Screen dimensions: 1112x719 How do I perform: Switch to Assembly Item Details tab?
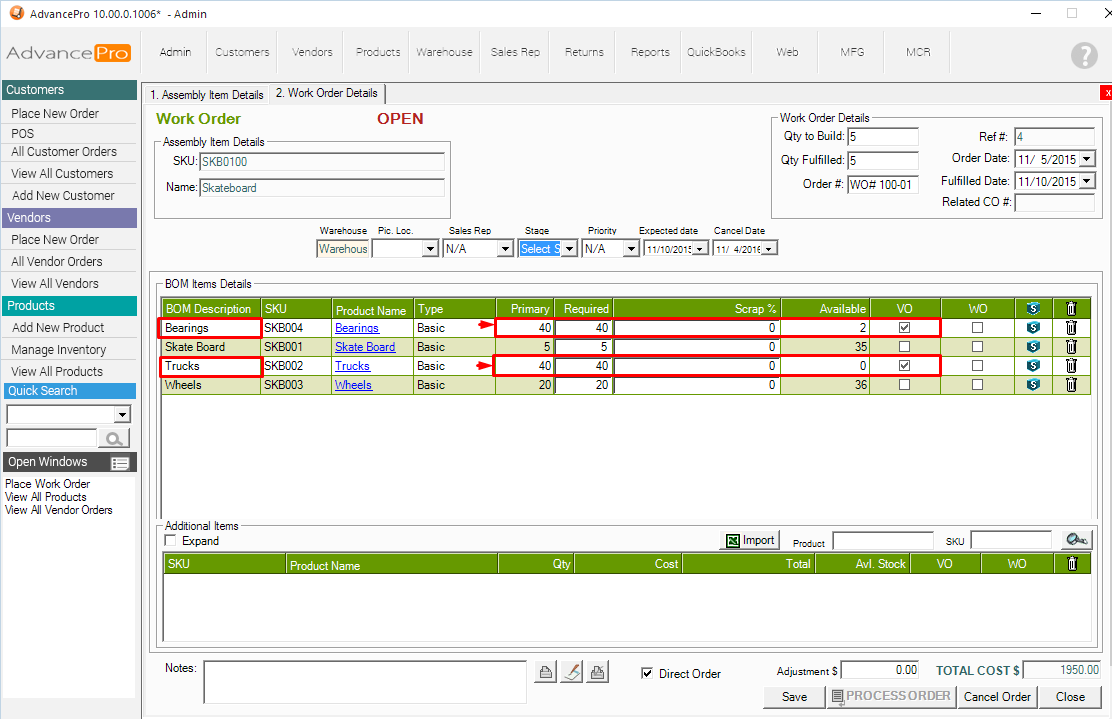pyautogui.click(x=206, y=95)
